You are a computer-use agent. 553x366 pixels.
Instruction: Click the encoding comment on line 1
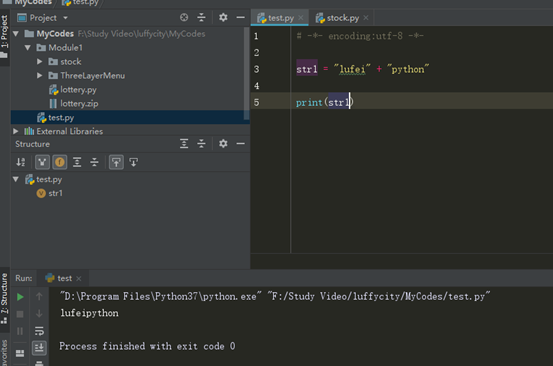pos(360,36)
